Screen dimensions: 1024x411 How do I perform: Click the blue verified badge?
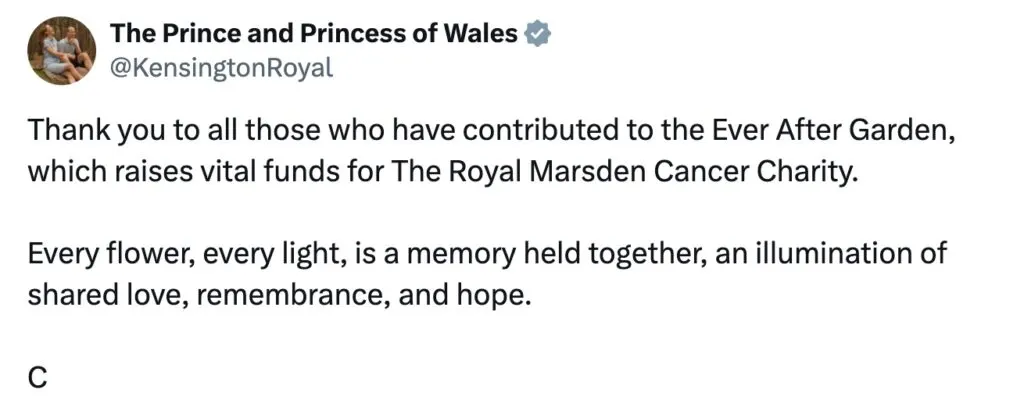(x=539, y=34)
